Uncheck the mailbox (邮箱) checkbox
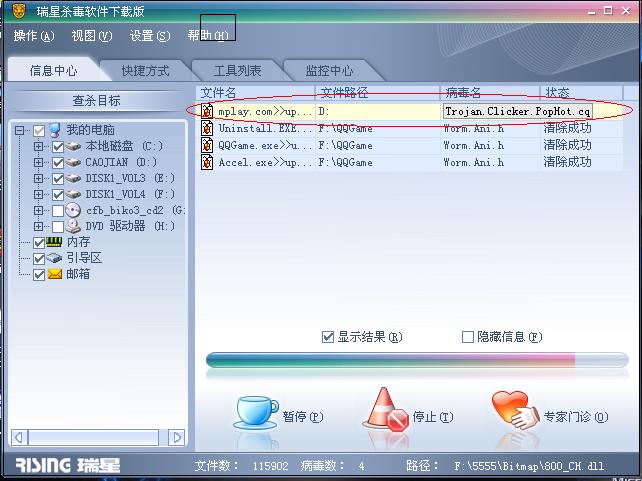Screen dimensions: 642x481 [x=39, y=275]
